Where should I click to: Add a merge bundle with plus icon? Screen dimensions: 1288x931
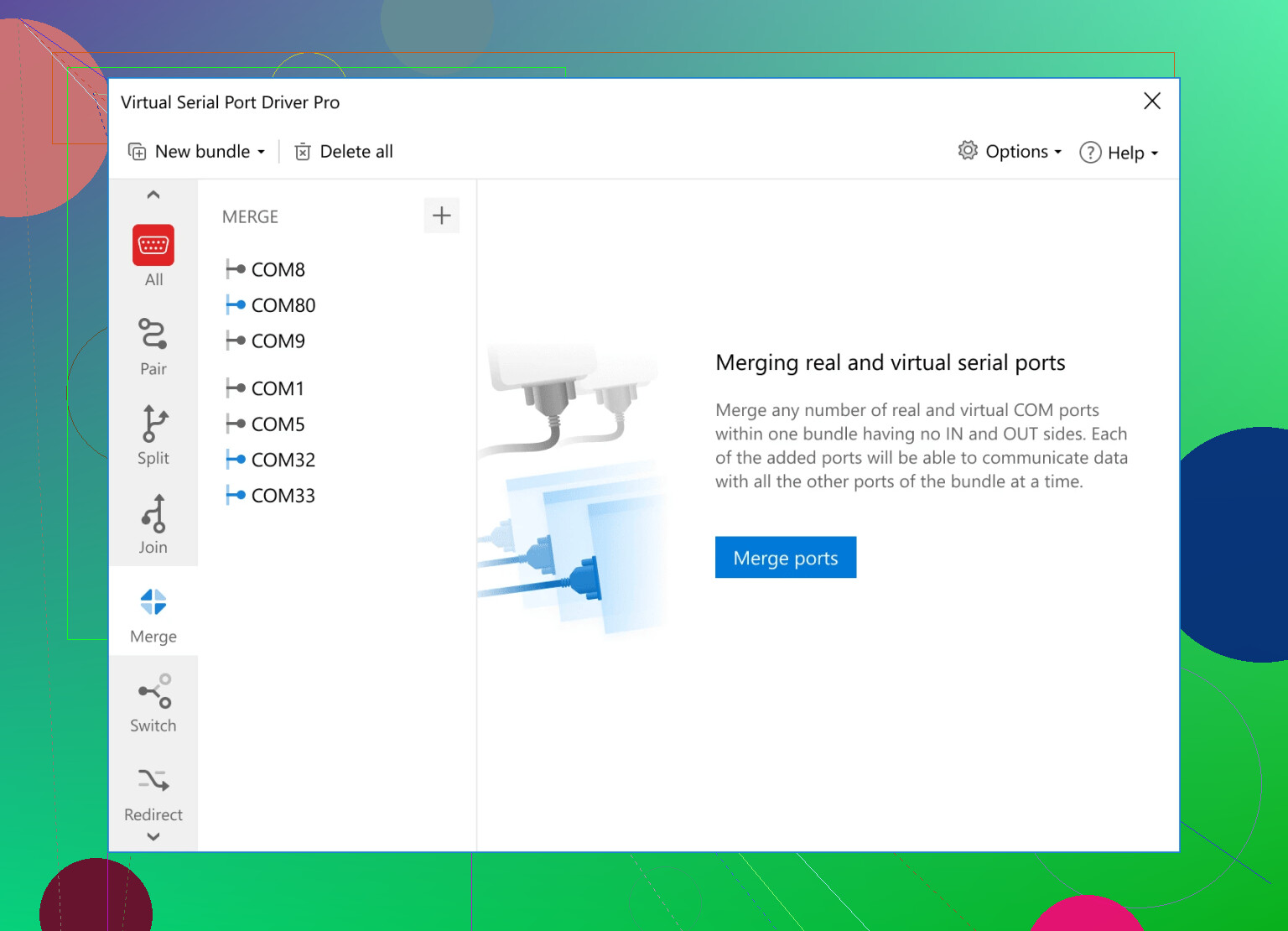click(441, 216)
